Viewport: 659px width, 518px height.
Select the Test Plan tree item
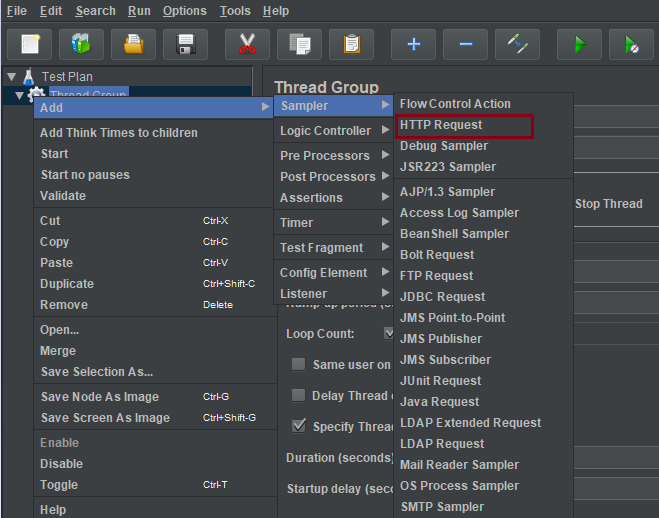(x=67, y=76)
